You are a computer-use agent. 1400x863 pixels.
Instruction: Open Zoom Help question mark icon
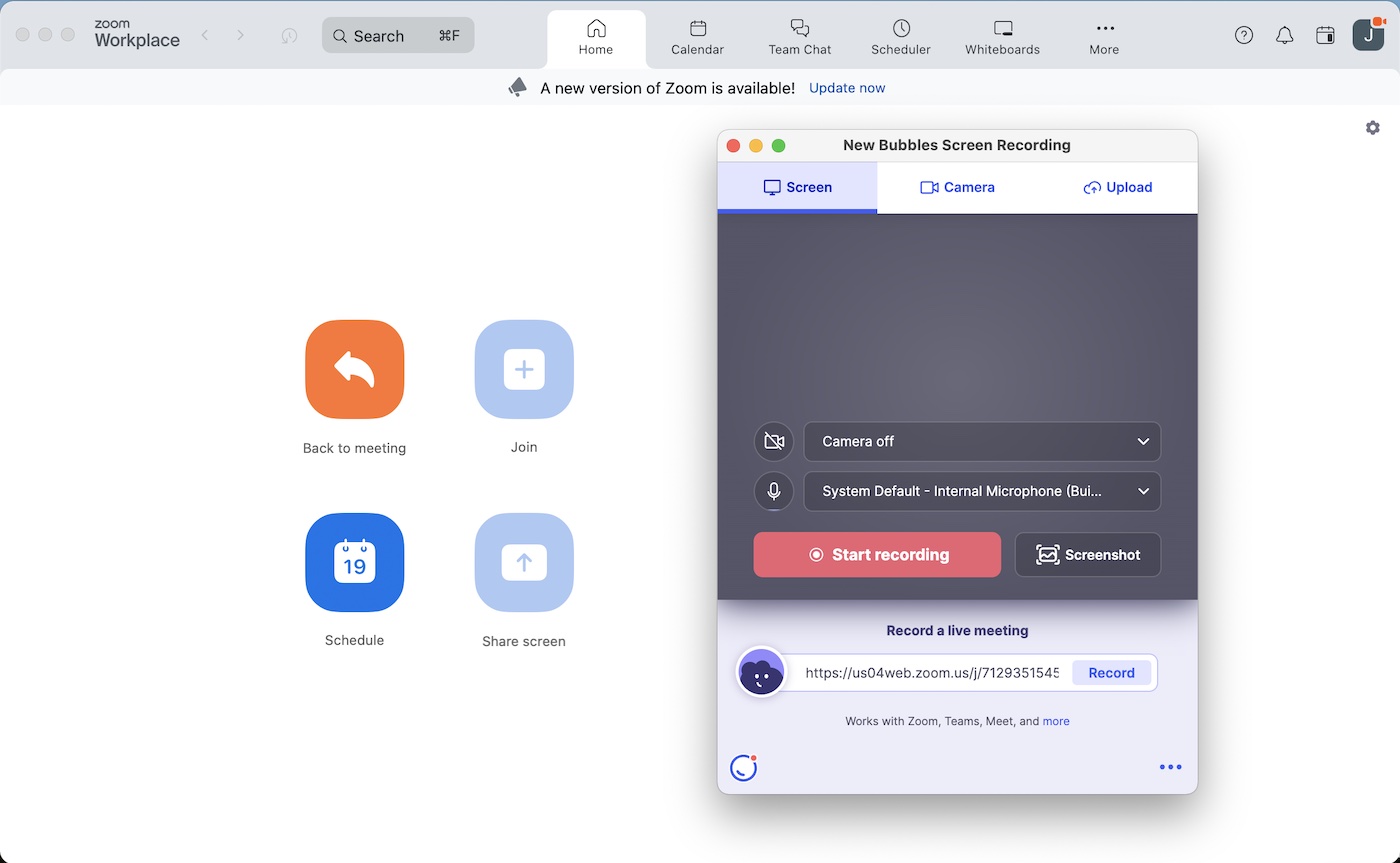pyautogui.click(x=1244, y=35)
